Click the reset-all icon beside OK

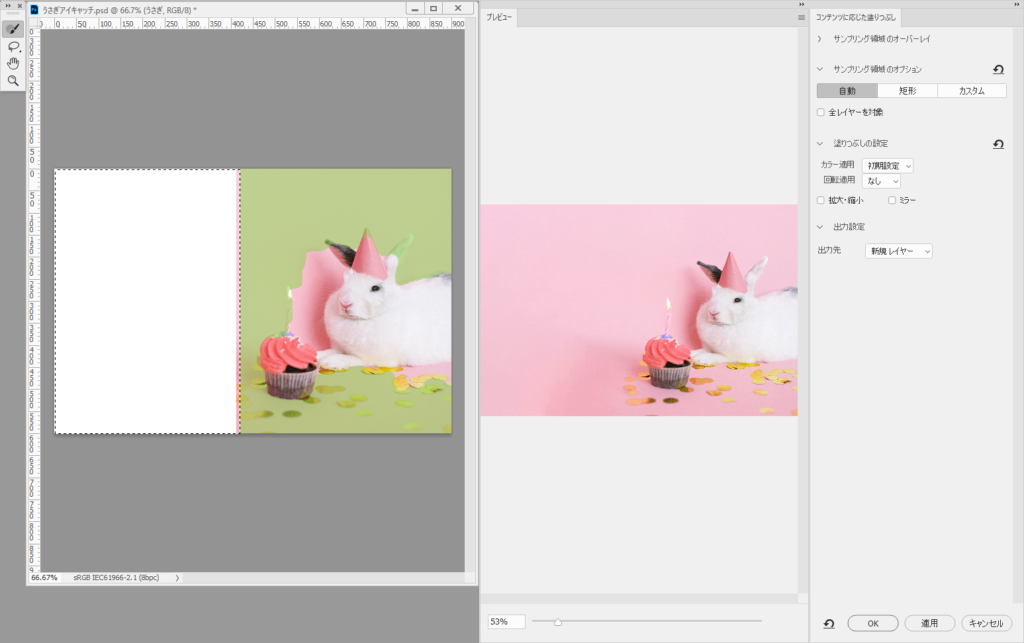pyautogui.click(x=829, y=623)
